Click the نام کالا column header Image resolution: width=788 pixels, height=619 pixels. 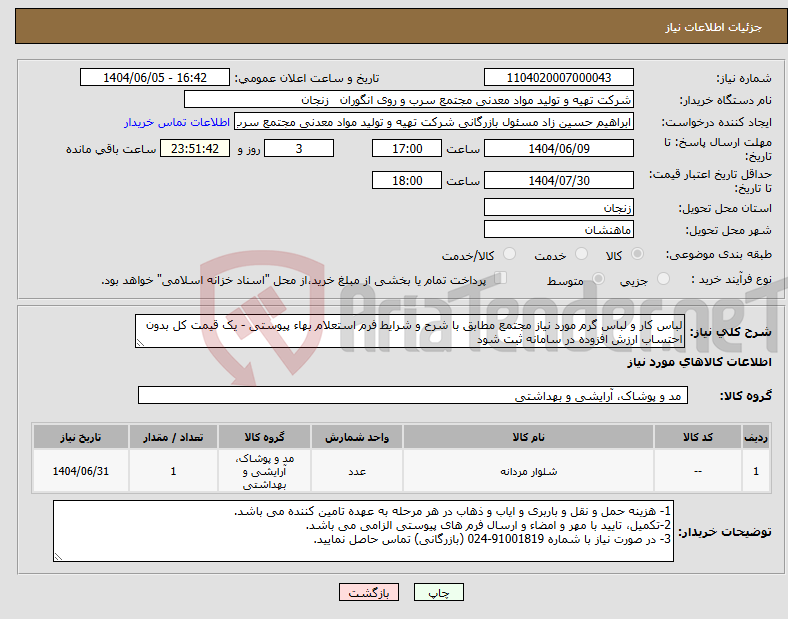pyautogui.click(x=528, y=437)
